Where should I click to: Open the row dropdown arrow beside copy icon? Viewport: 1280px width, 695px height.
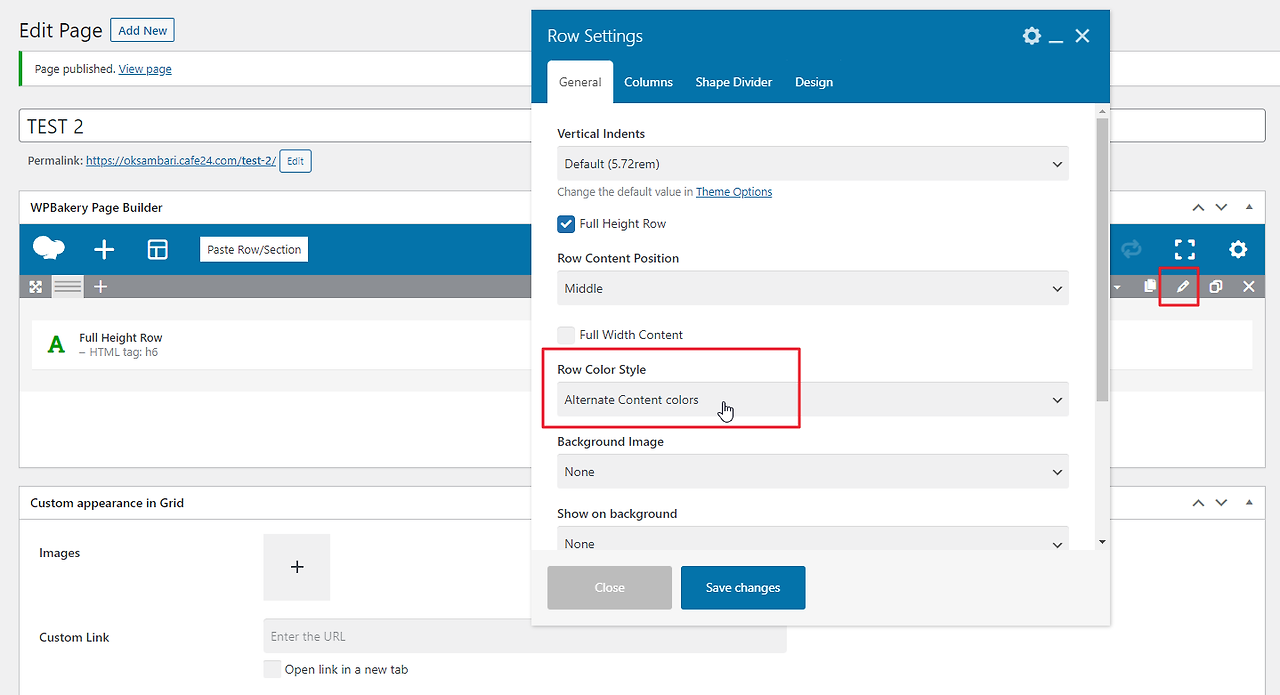tap(1117, 288)
